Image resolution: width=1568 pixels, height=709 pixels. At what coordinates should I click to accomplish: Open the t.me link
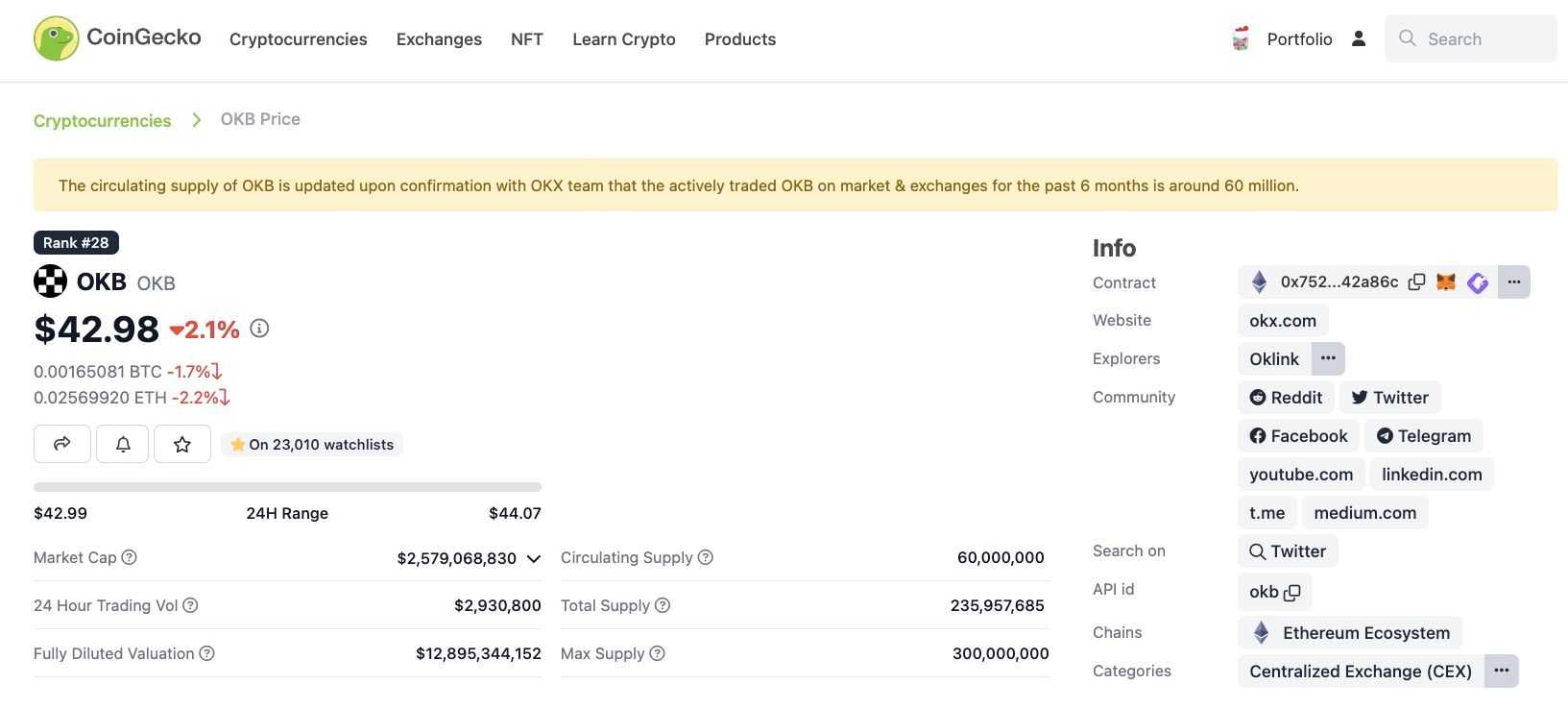coord(1267,512)
